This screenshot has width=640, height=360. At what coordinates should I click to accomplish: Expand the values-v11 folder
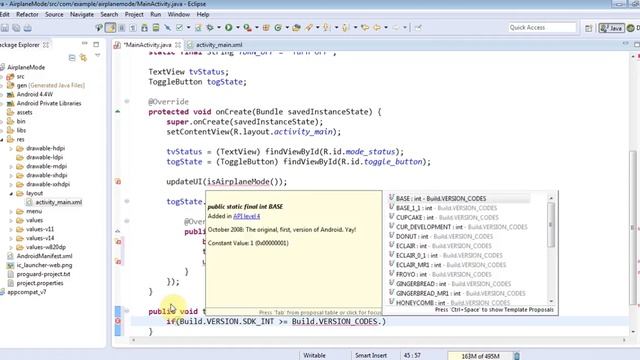(11, 229)
